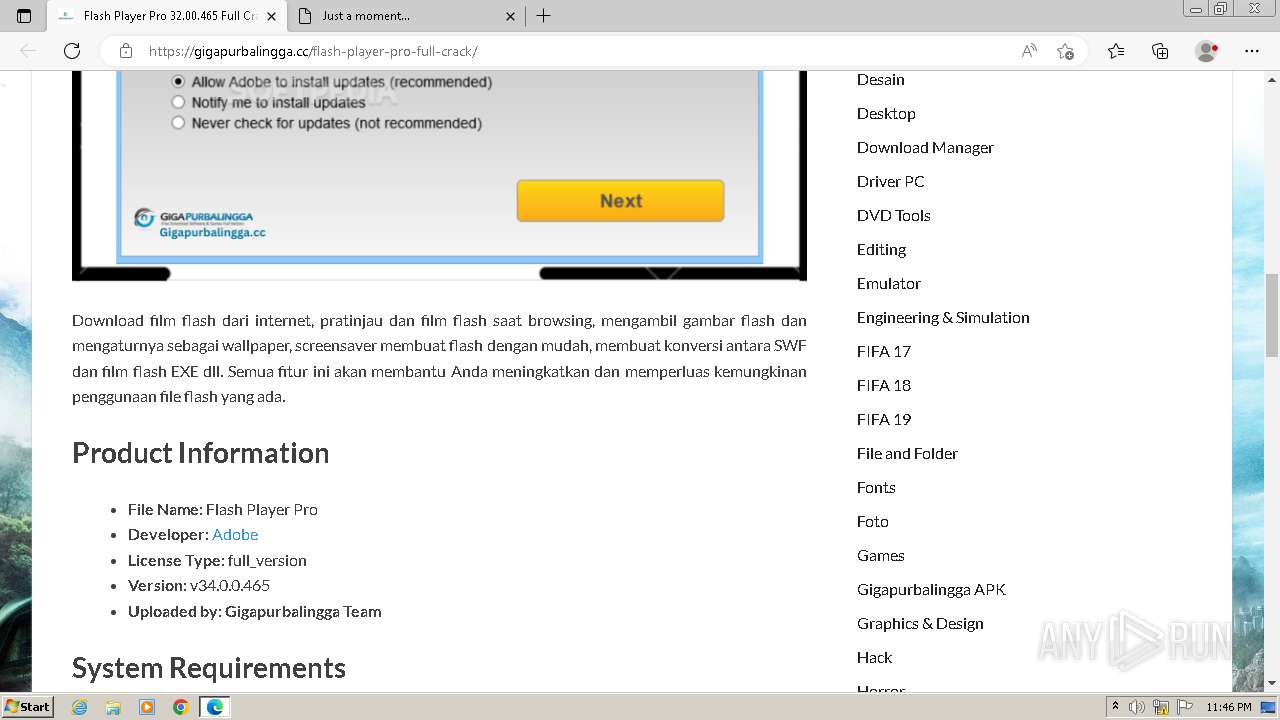
Task: Open the Editing category
Action: 881,250
